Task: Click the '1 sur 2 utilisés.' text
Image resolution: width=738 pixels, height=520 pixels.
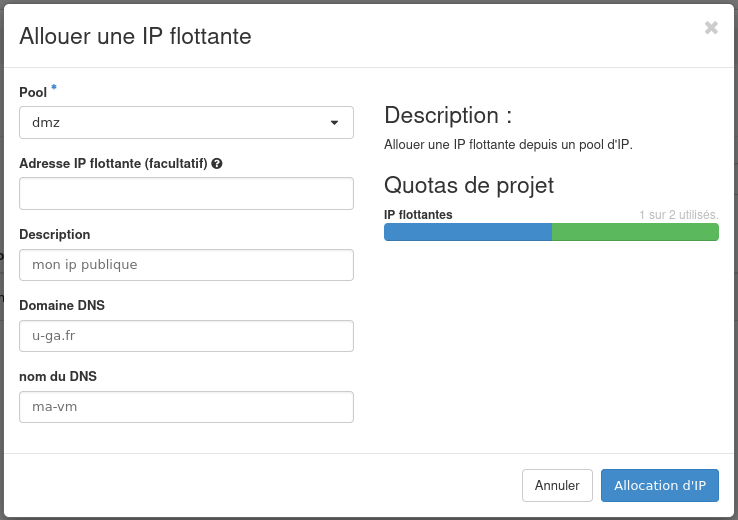Action: [678, 215]
